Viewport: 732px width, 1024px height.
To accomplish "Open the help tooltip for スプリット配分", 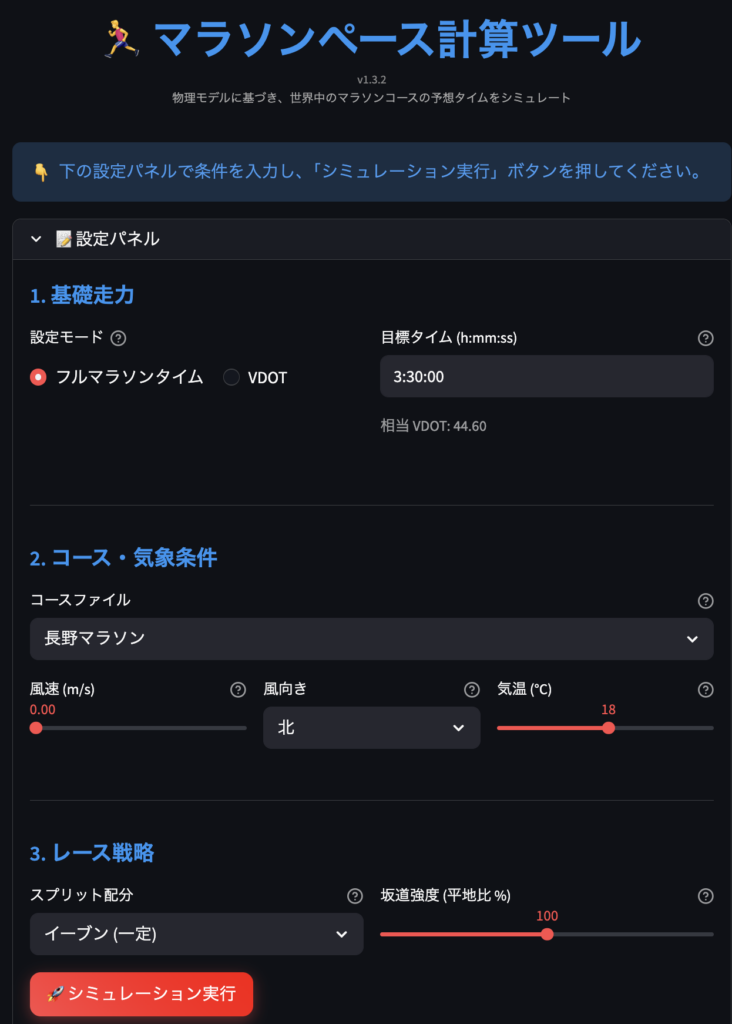I will point(353,897).
